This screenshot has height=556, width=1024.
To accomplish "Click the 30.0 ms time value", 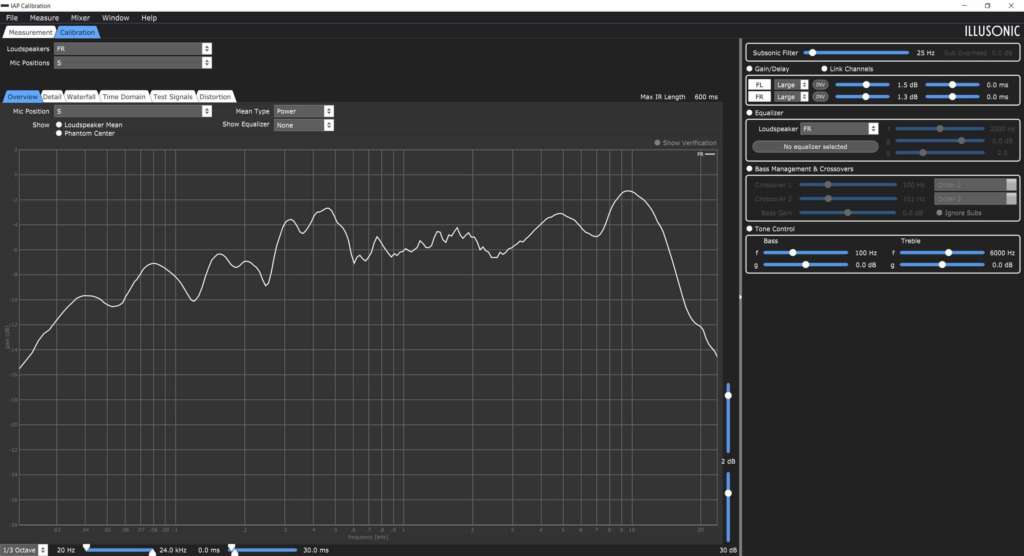I will pos(315,550).
